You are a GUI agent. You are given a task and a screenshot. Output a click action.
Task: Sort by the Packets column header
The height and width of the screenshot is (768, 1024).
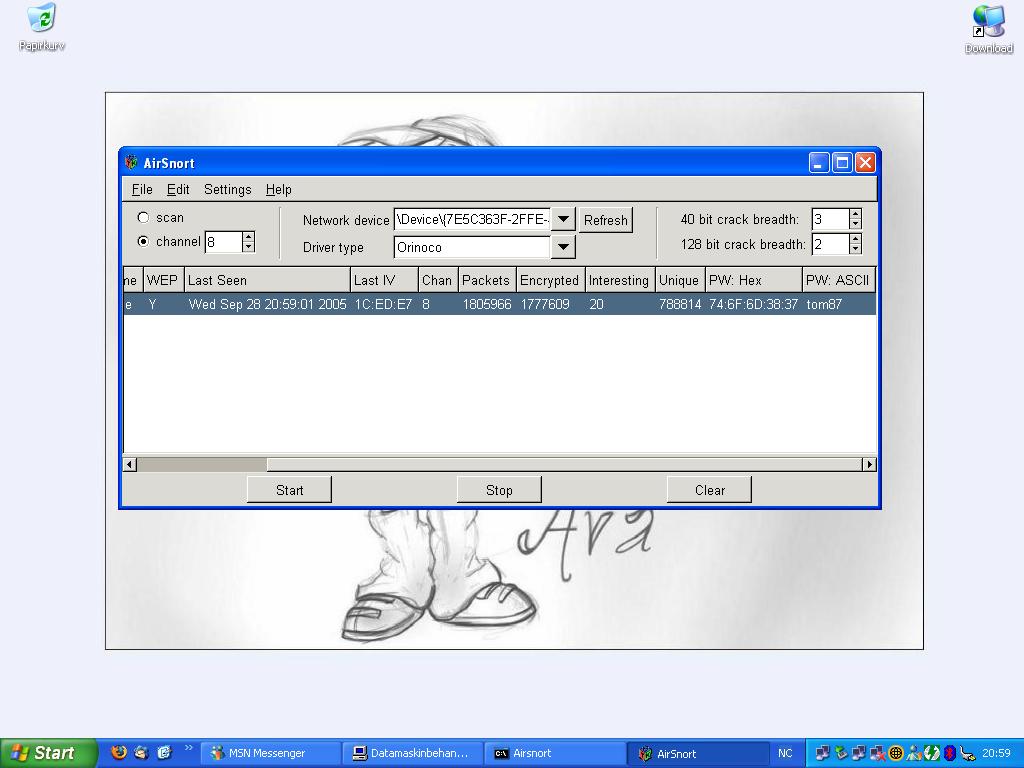point(487,280)
